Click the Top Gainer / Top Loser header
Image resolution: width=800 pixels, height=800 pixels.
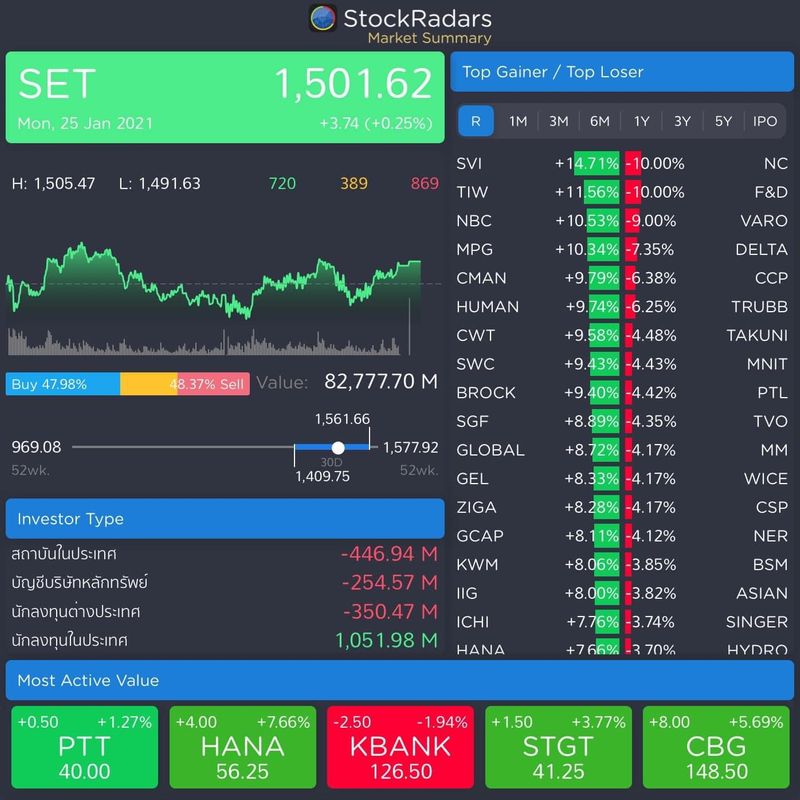[623, 71]
